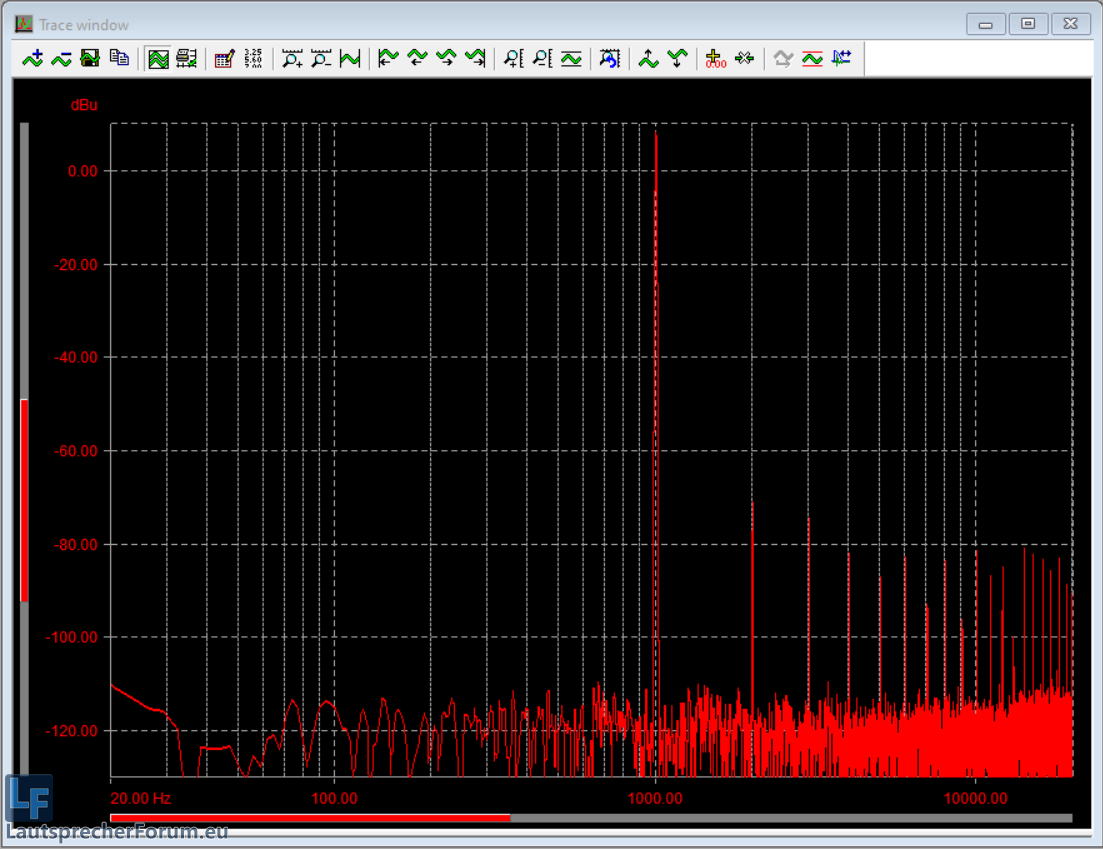The image size is (1103, 849).
Task: Click the fit horizontal axis waveform icon
Action: point(349,59)
